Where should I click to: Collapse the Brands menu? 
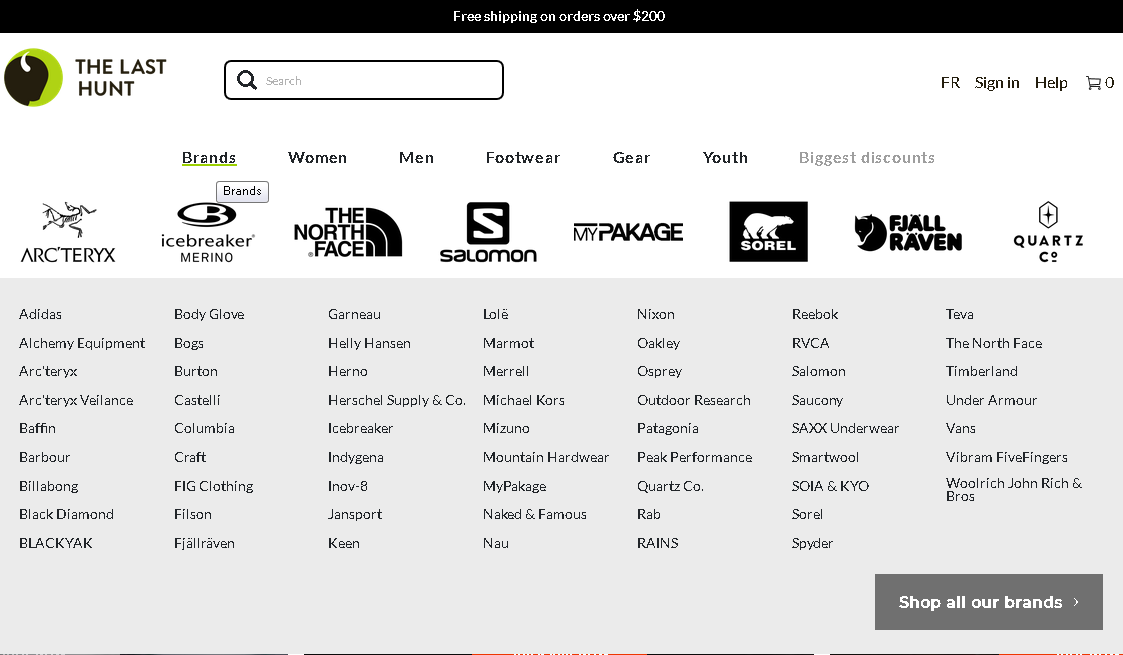pyautogui.click(x=209, y=158)
